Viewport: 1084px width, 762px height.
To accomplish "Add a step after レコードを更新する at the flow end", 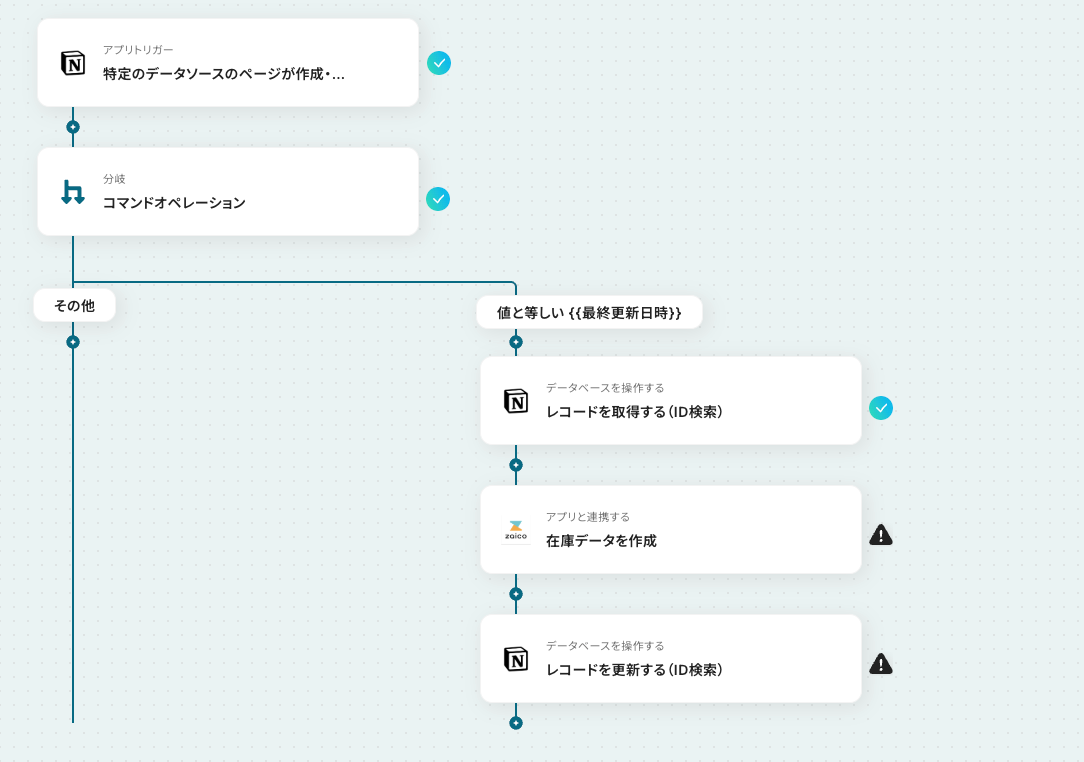I will 516,723.
